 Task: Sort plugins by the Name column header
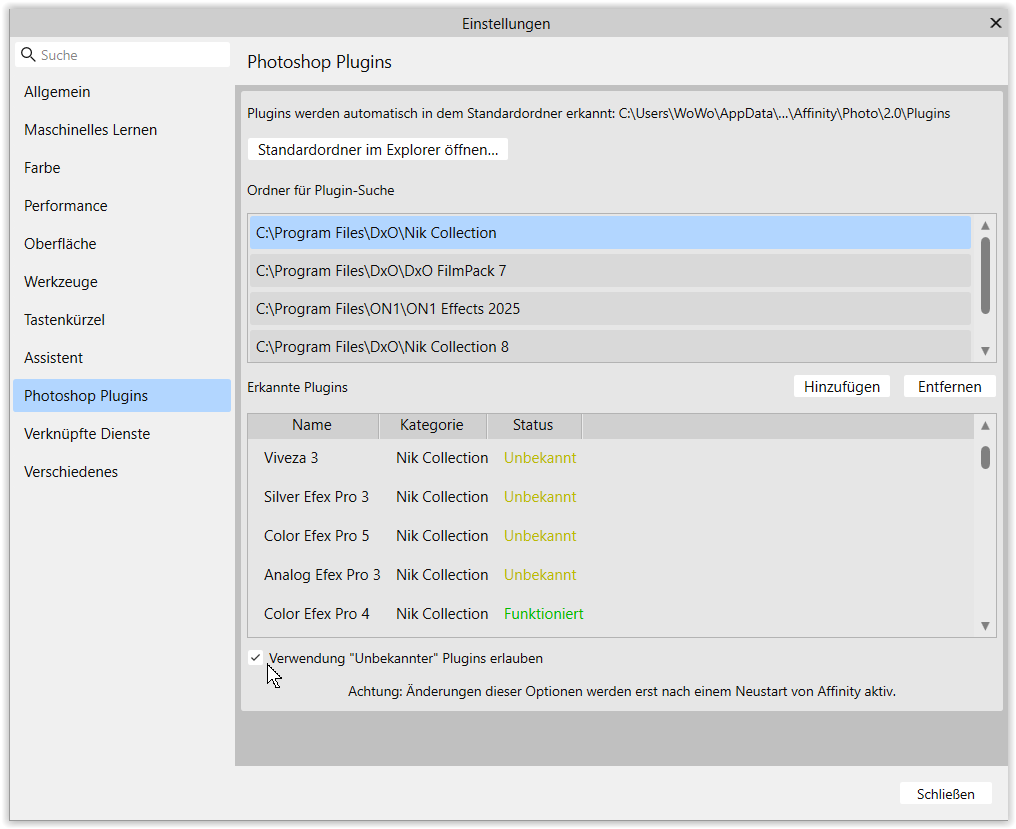pos(312,425)
